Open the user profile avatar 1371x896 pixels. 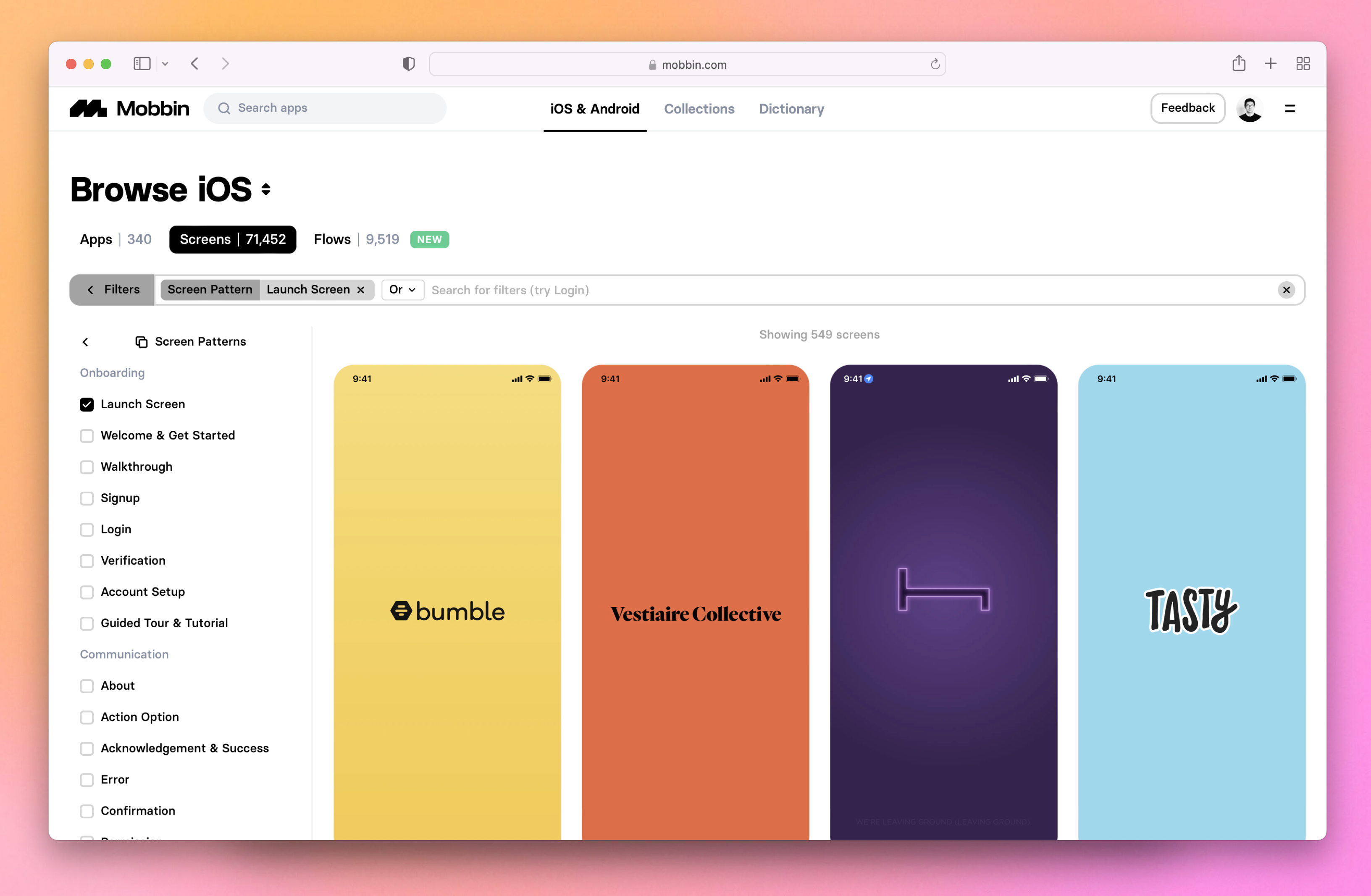tap(1250, 108)
